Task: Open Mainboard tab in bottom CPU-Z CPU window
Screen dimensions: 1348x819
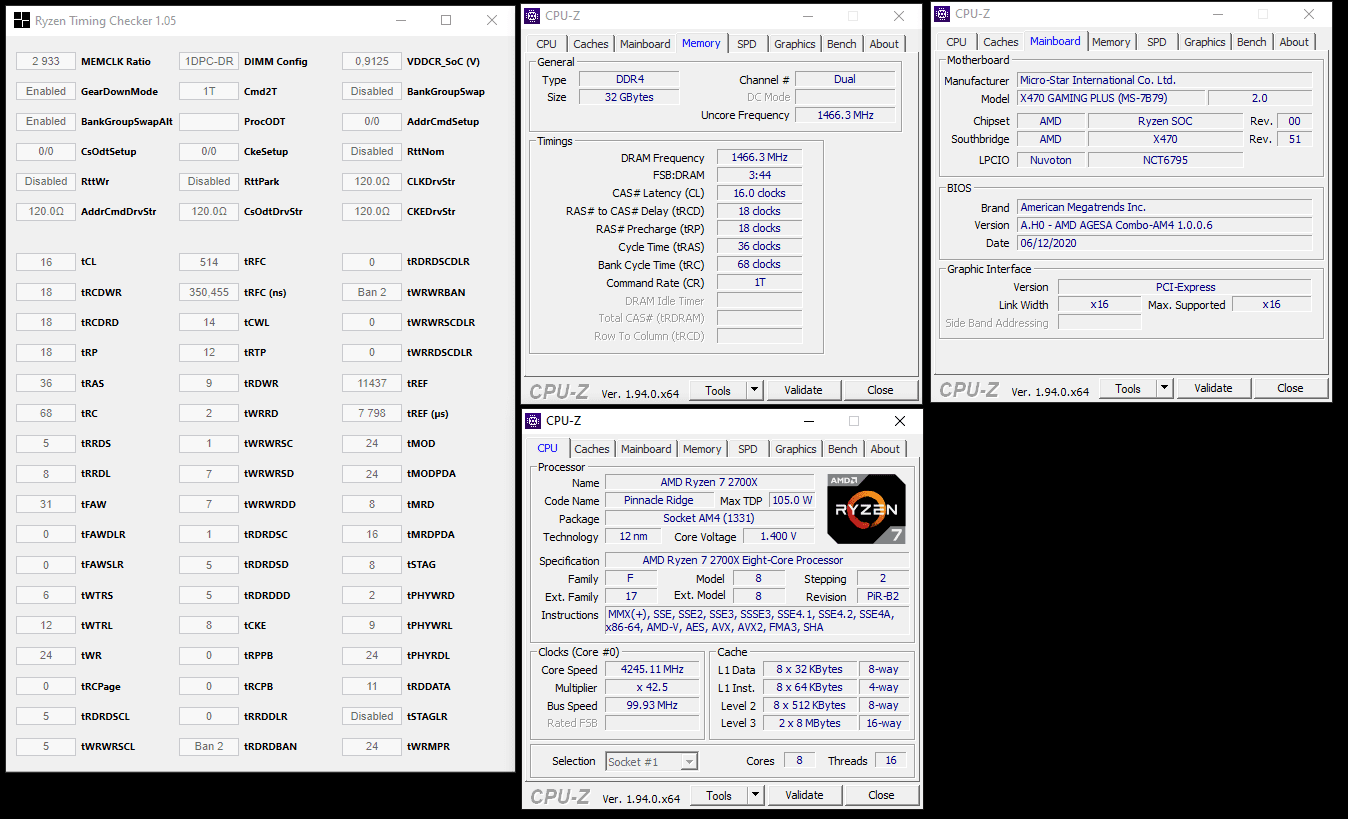Action: (x=646, y=449)
